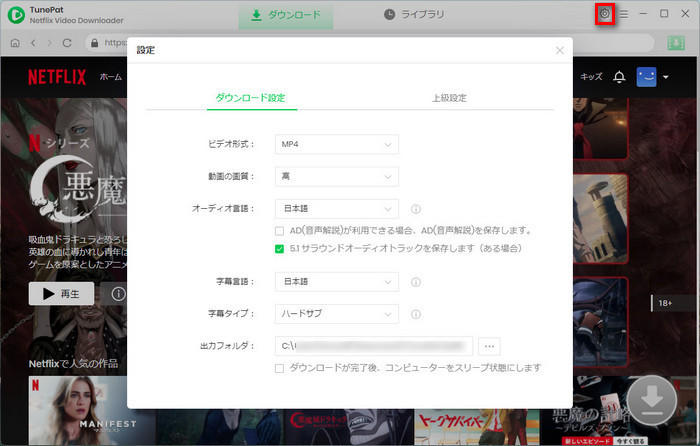
Task: Click the info icon beside 字幕タイプ
Action: point(416,314)
